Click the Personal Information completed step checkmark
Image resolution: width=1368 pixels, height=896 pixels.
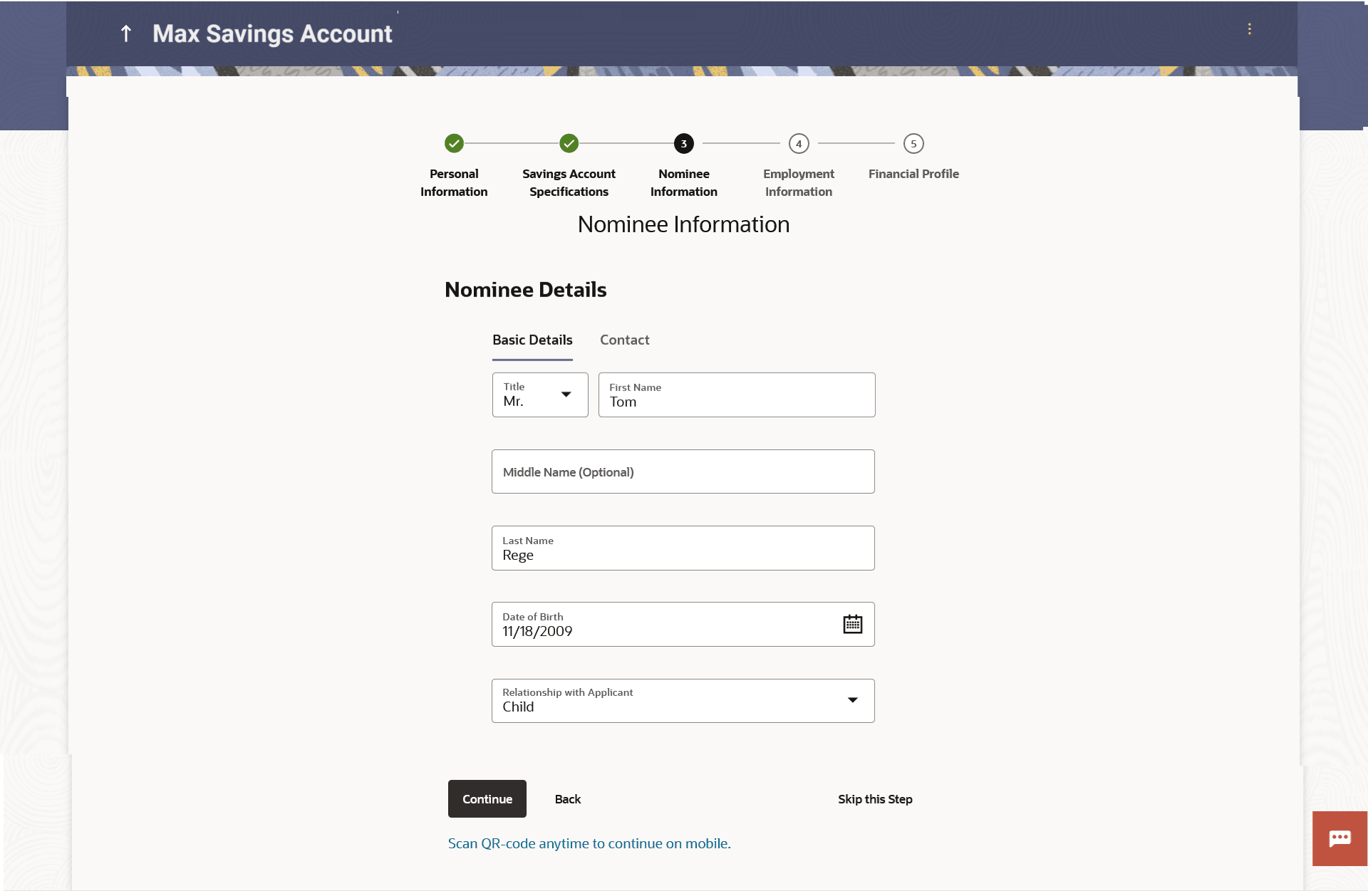click(454, 144)
